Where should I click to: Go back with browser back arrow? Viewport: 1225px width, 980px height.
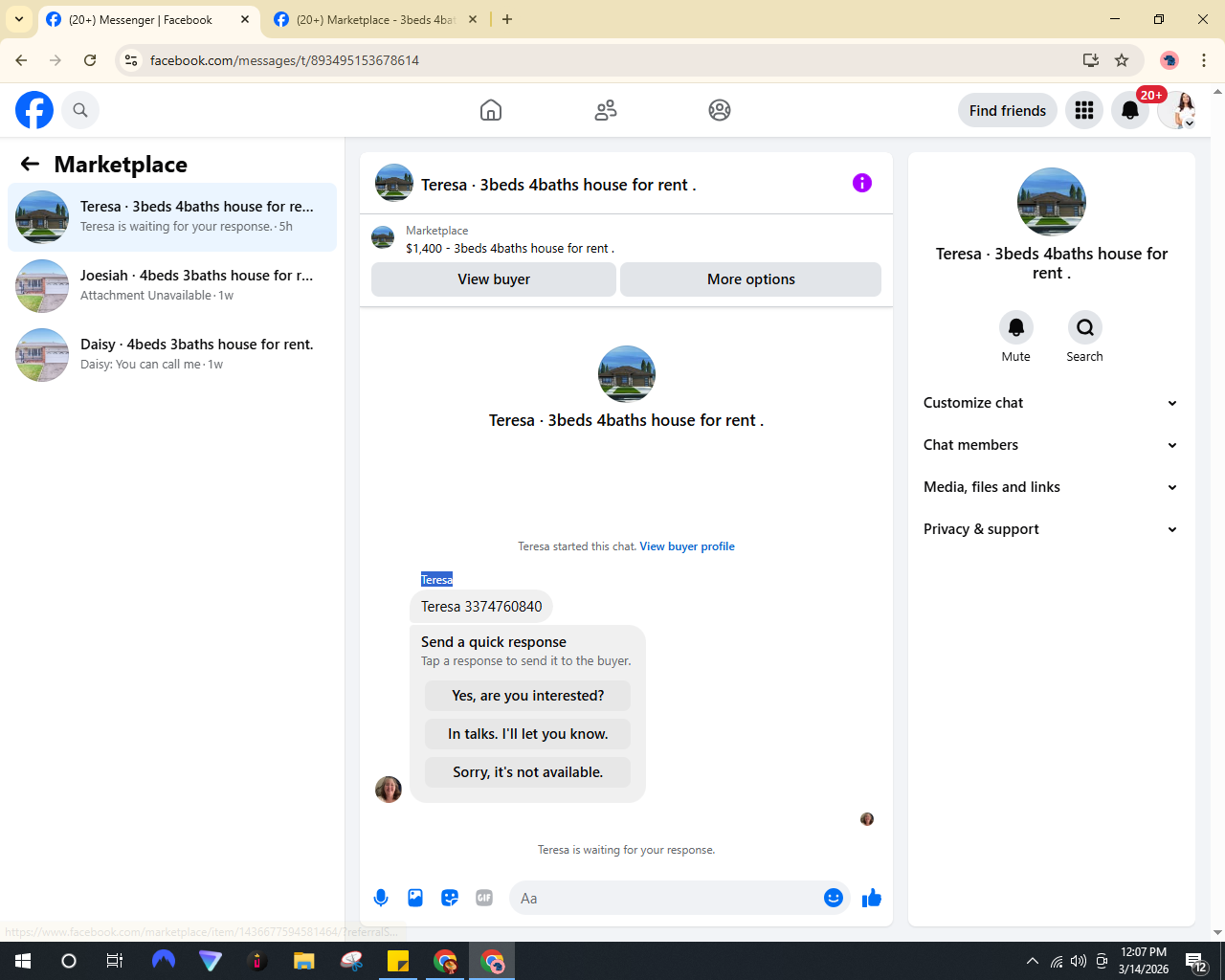point(21,60)
